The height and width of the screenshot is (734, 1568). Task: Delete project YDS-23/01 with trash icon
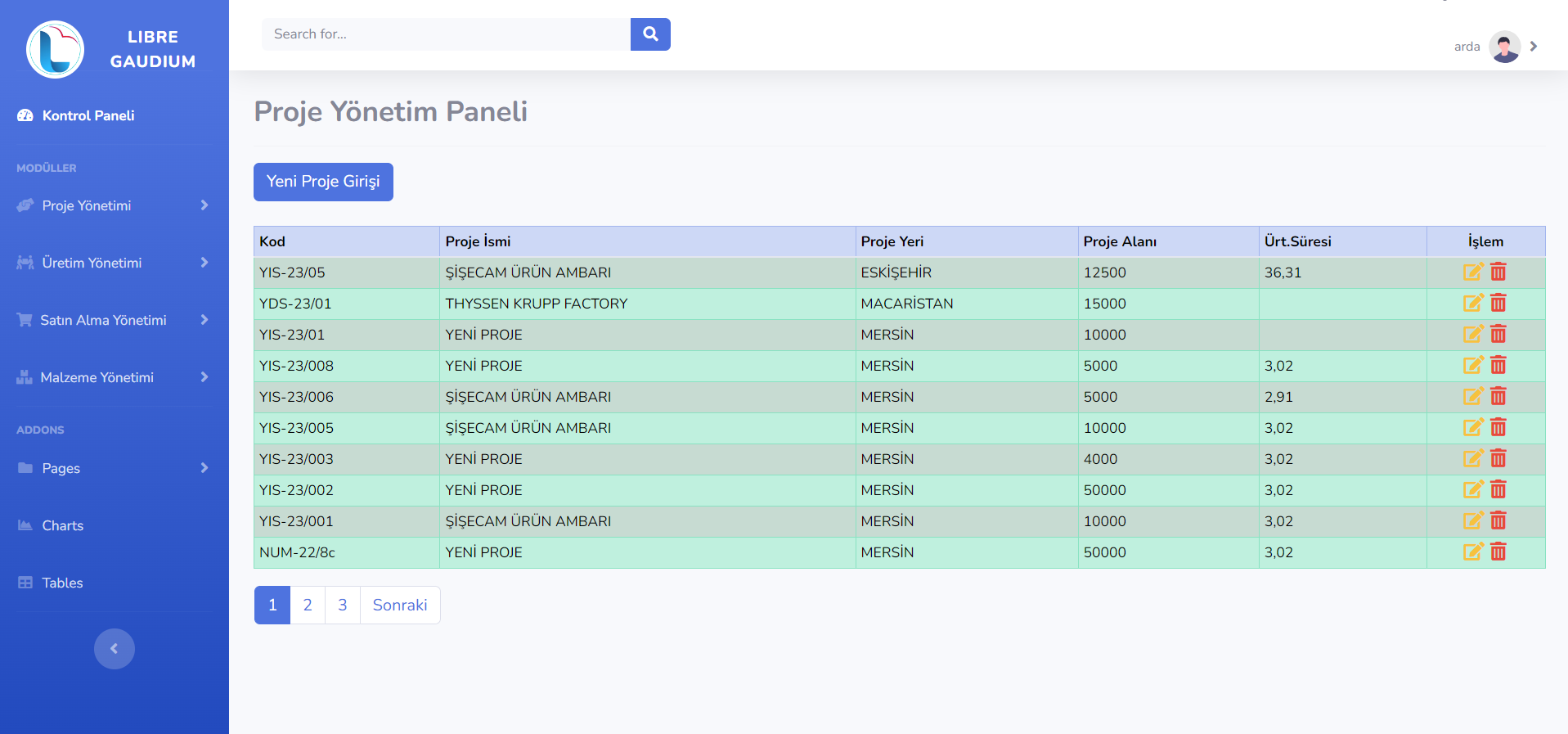(x=1498, y=304)
